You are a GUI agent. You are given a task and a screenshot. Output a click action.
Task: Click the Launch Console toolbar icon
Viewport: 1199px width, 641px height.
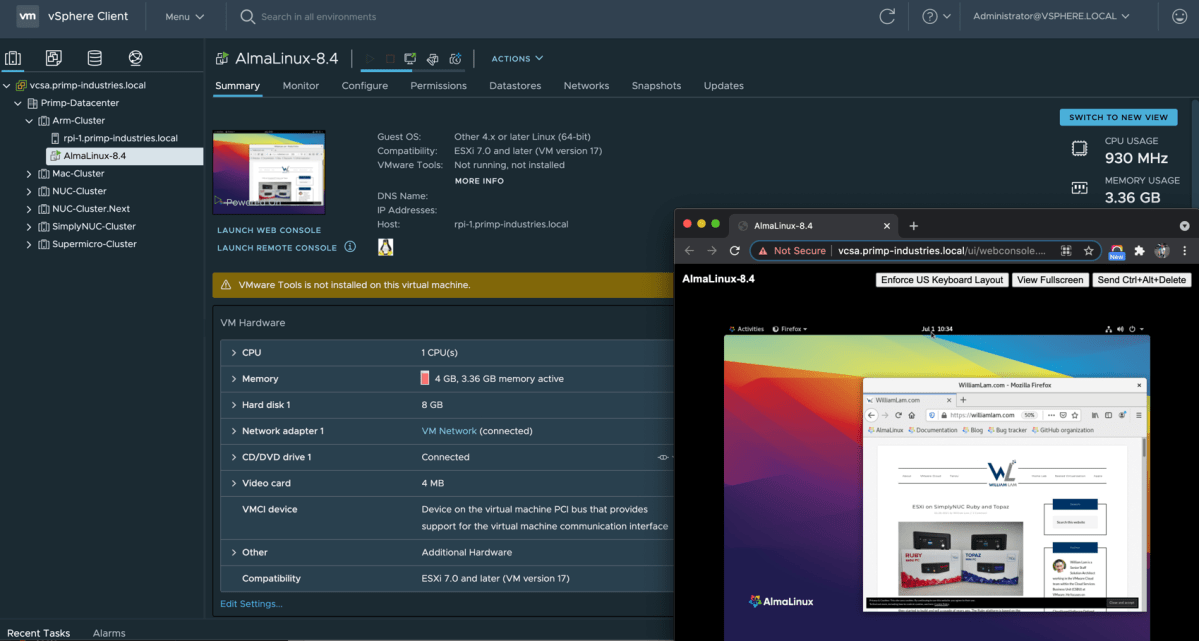tap(410, 59)
